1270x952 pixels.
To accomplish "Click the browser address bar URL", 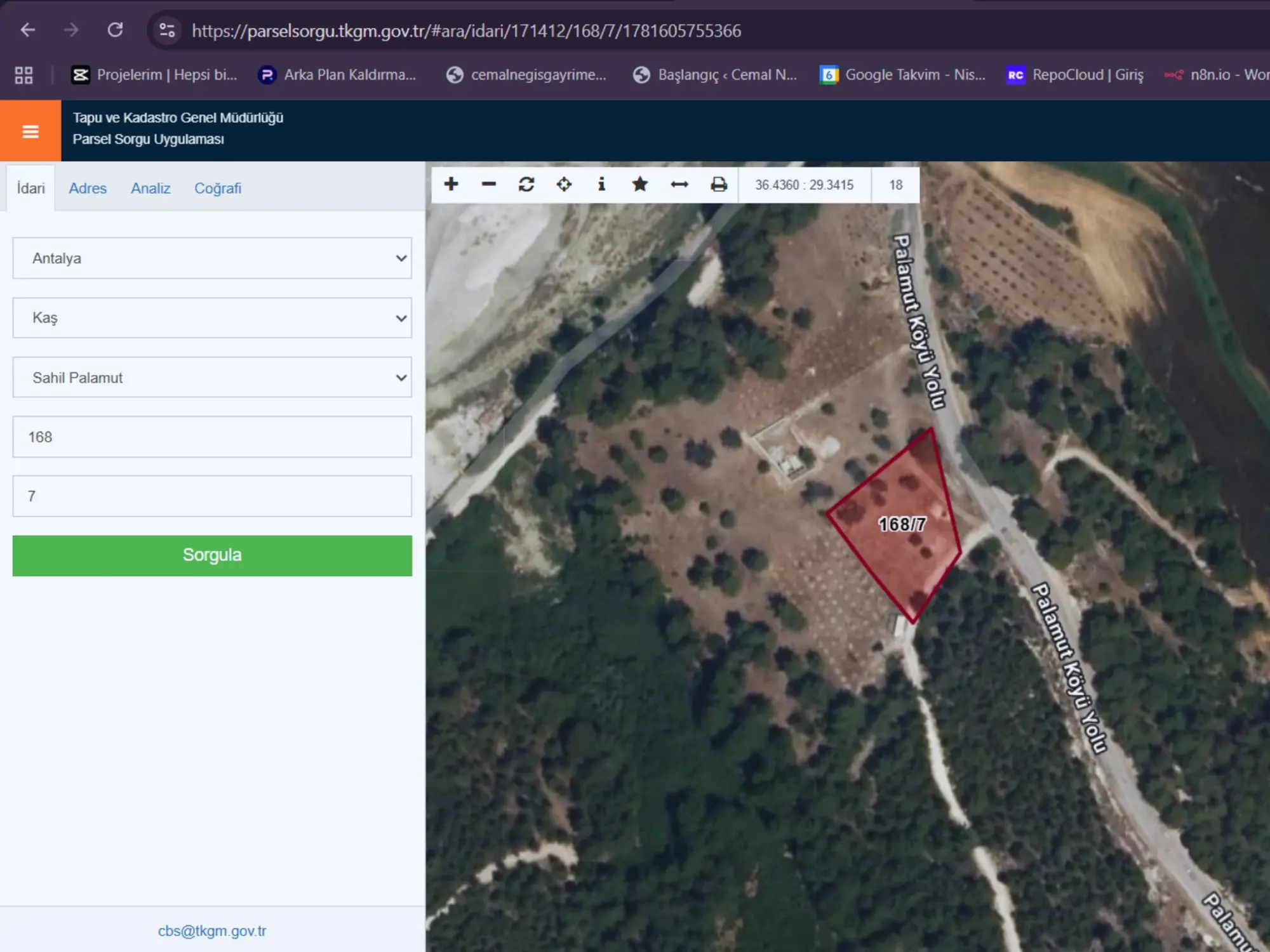I will (466, 30).
